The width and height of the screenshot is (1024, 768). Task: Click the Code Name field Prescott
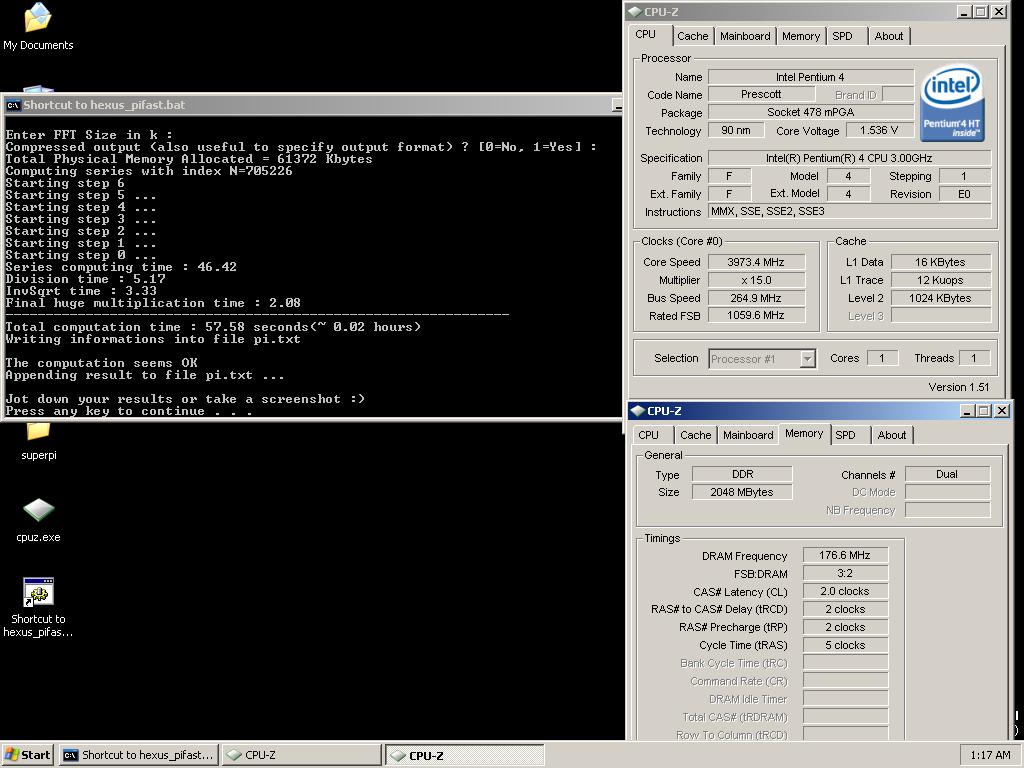[760, 94]
